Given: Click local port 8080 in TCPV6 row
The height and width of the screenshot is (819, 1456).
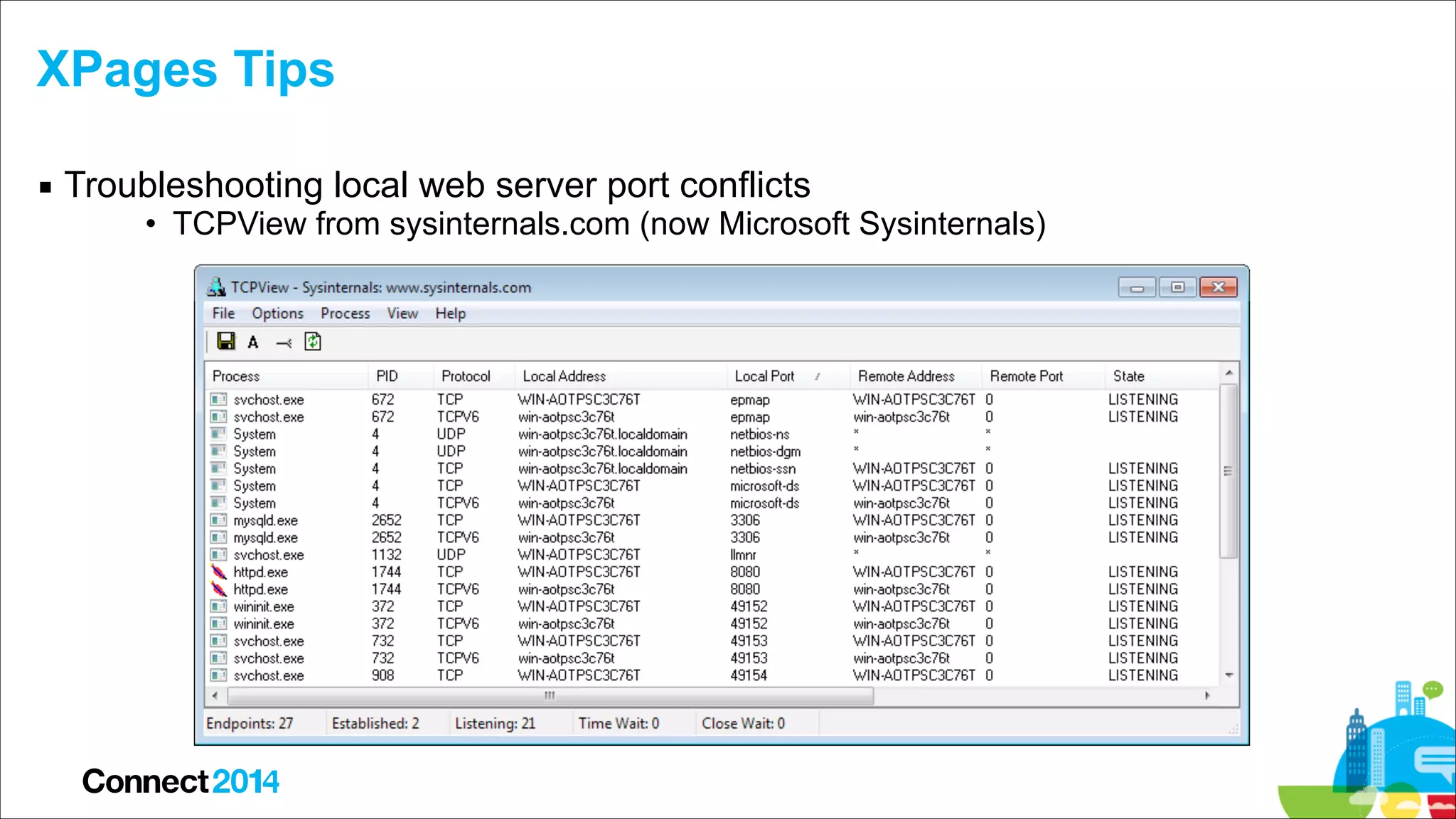Looking at the screenshot, I should (x=745, y=589).
